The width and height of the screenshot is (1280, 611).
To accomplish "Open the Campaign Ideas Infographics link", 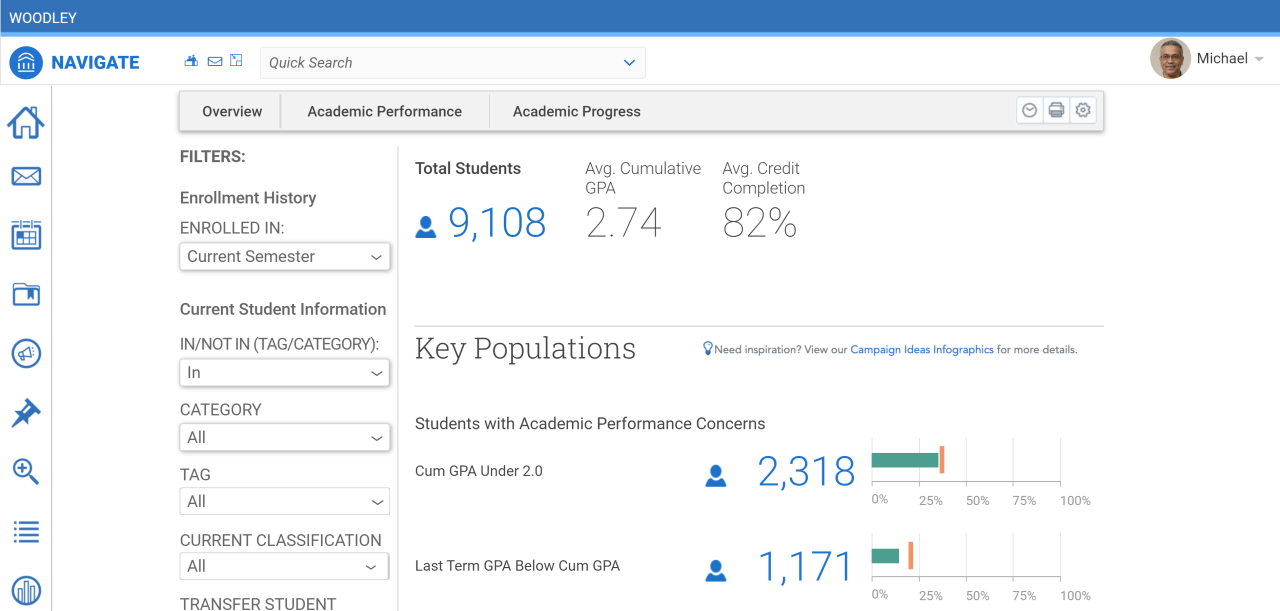I will pos(921,350).
